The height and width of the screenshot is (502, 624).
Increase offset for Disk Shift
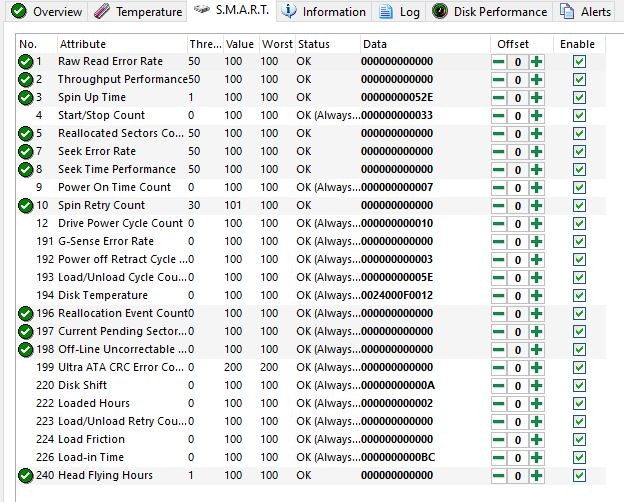click(536, 386)
